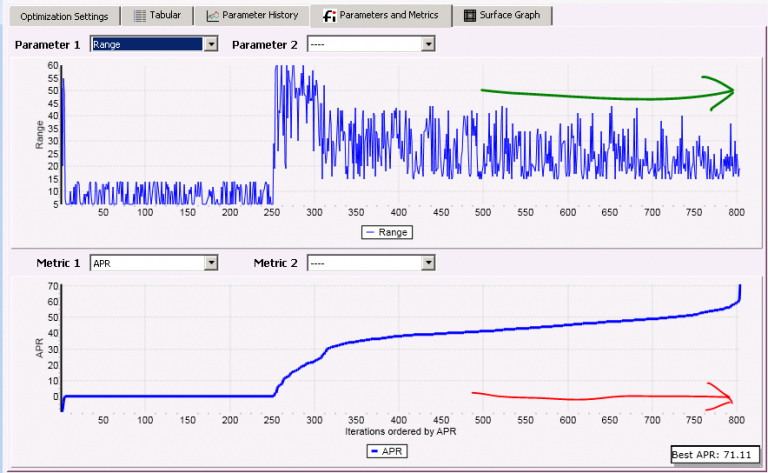The width and height of the screenshot is (768, 473).
Task: Click the APR curve peak near iteration 800
Action: click(x=740, y=289)
